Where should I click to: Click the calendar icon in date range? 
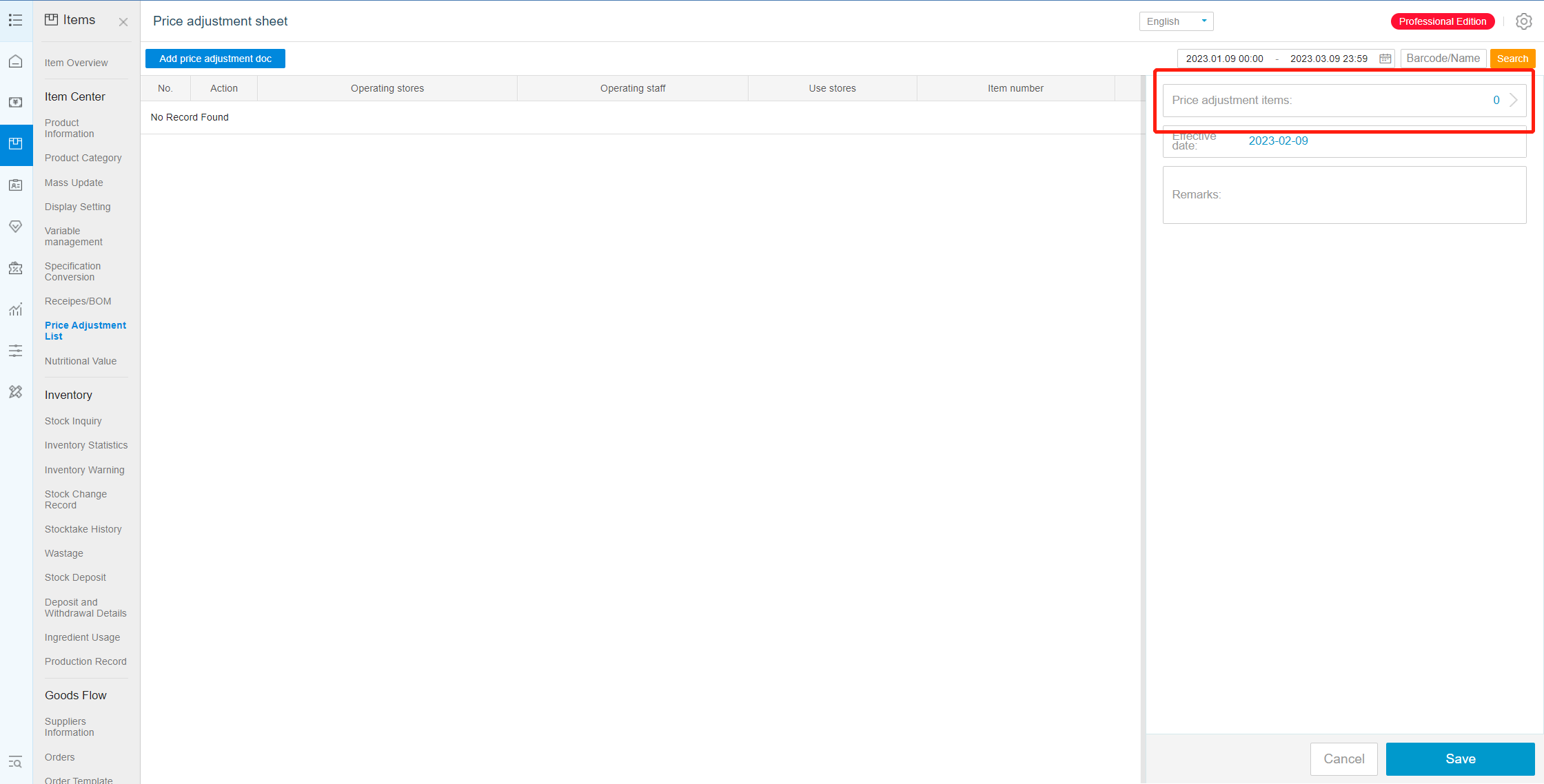click(x=1385, y=59)
